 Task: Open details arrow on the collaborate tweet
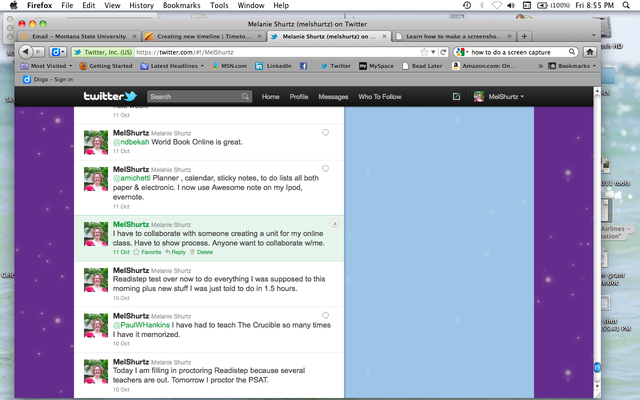point(334,224)
